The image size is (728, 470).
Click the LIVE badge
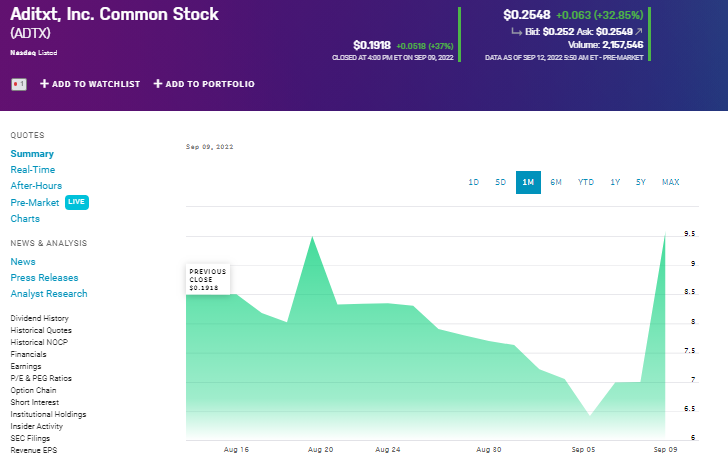77,202
